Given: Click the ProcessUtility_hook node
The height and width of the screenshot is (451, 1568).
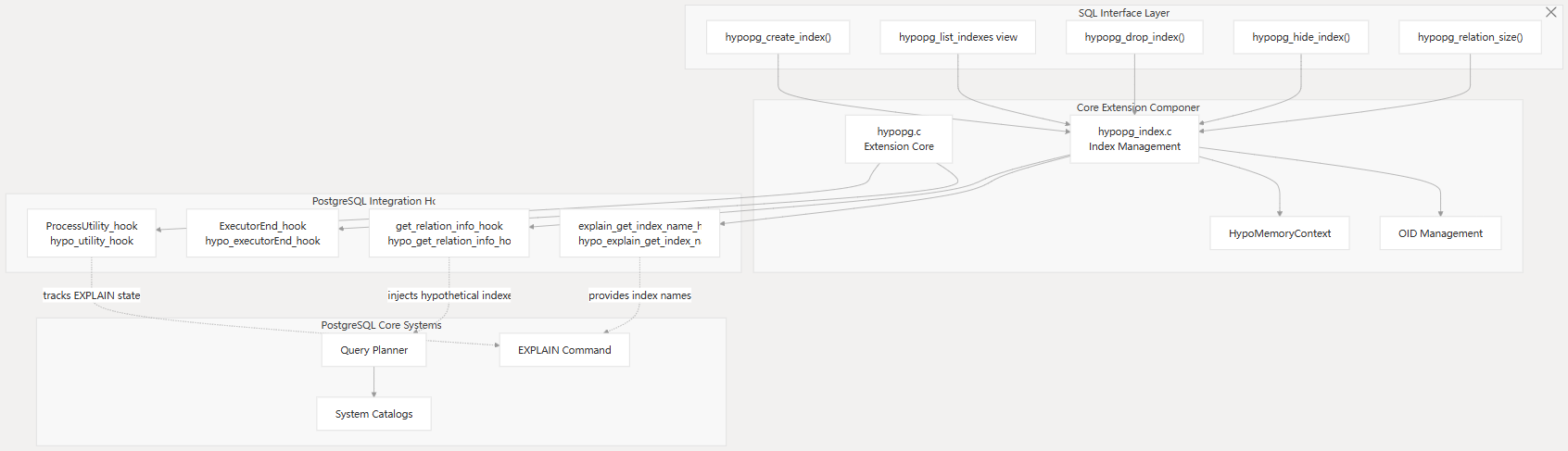Looking at the screenshot, I should pyautogui.click(x=92, y=233).
